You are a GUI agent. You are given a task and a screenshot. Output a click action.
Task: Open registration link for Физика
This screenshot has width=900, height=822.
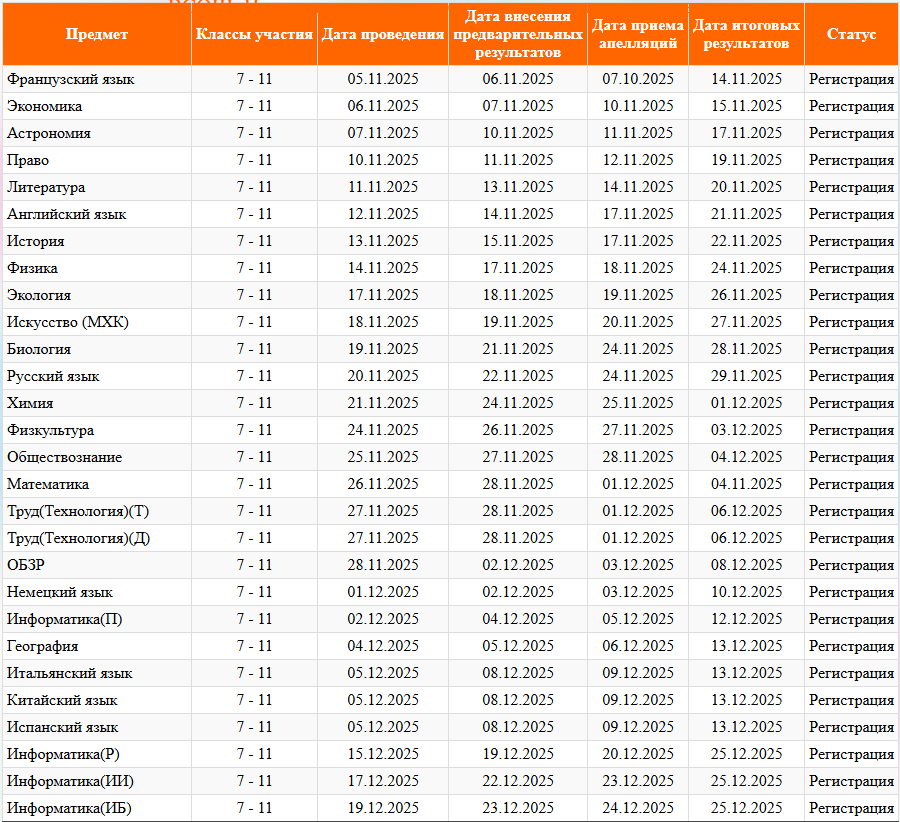point(851,268)
